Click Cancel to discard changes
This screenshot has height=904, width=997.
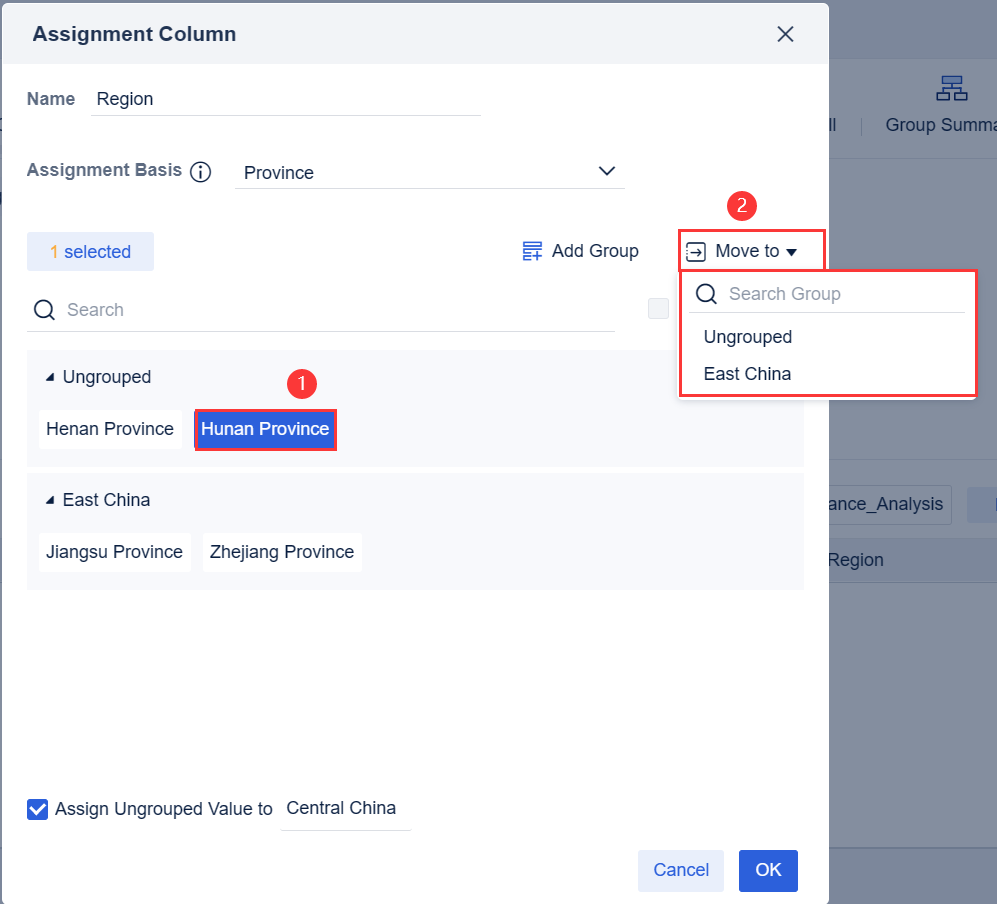coord(681,870)
